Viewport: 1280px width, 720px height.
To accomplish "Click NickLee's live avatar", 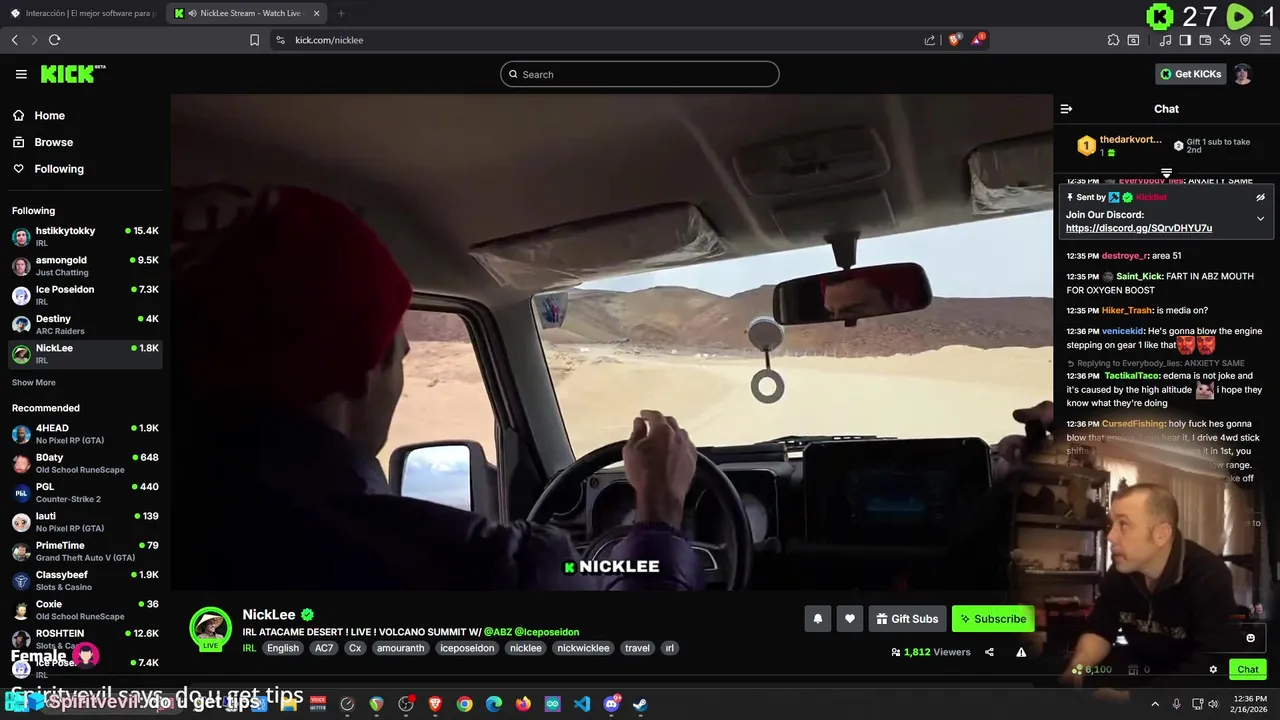I will pyautogui.click(x=211, y=628).
